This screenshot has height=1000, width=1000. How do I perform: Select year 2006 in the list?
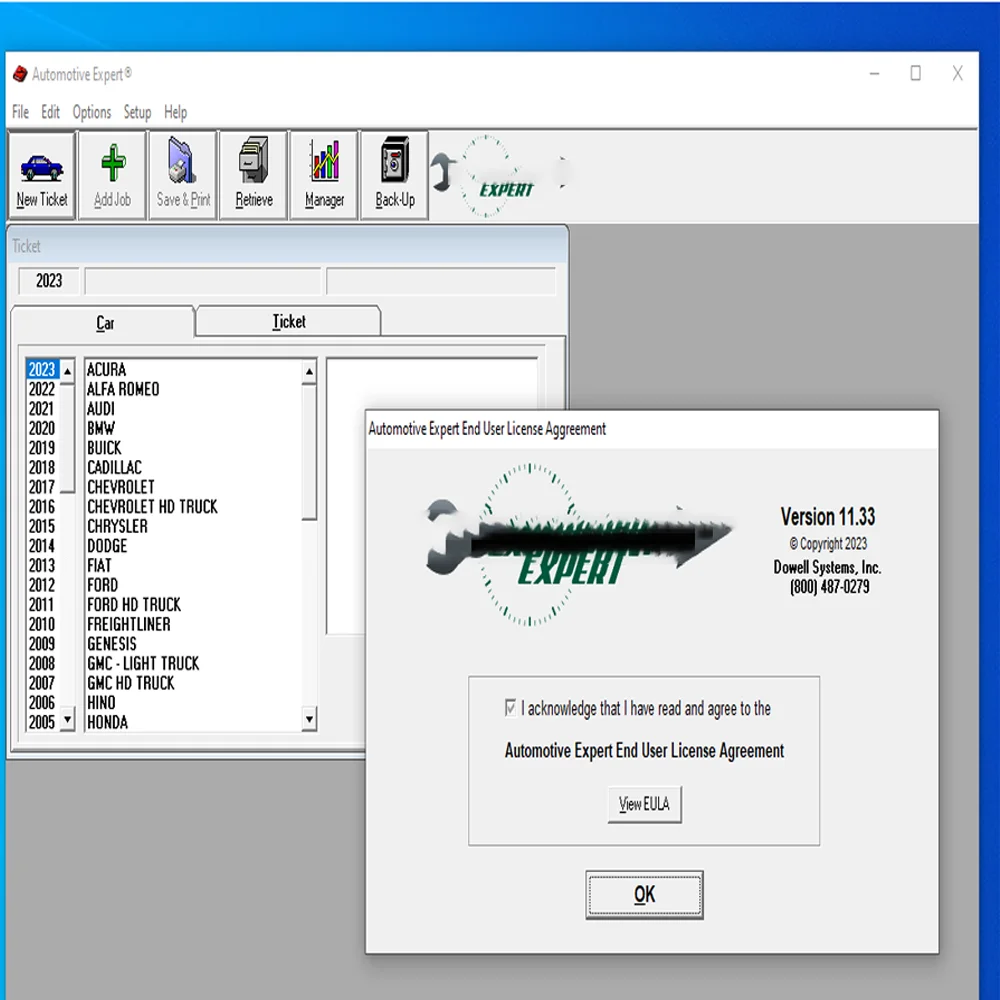(42, 703)
